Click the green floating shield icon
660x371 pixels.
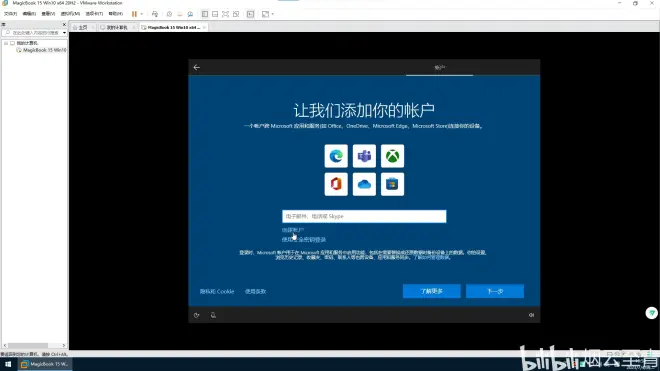click(652, 313)
